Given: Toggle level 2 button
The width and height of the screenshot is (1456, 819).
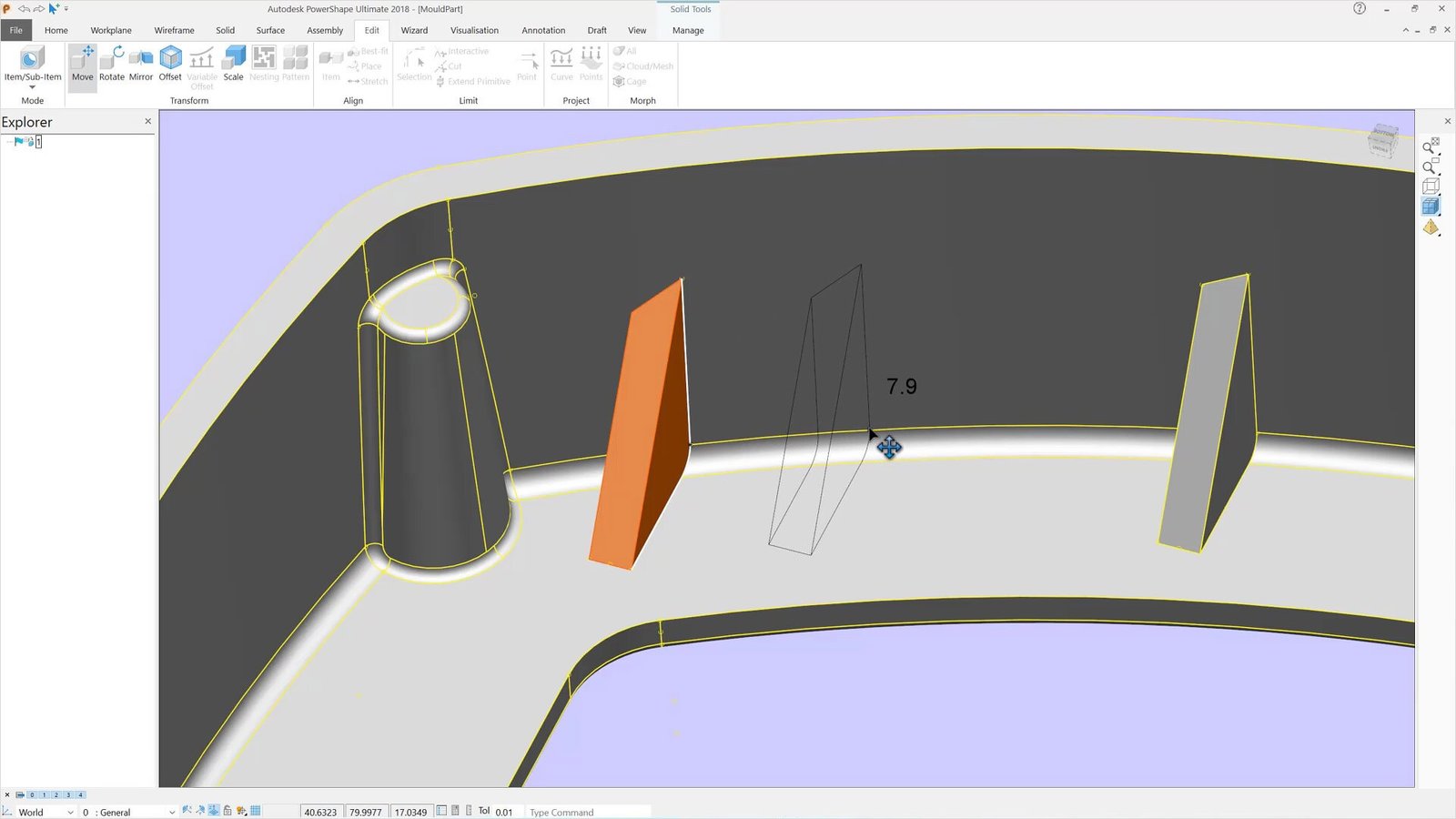Looking at the screenshot, I should (x=56, y=794).
